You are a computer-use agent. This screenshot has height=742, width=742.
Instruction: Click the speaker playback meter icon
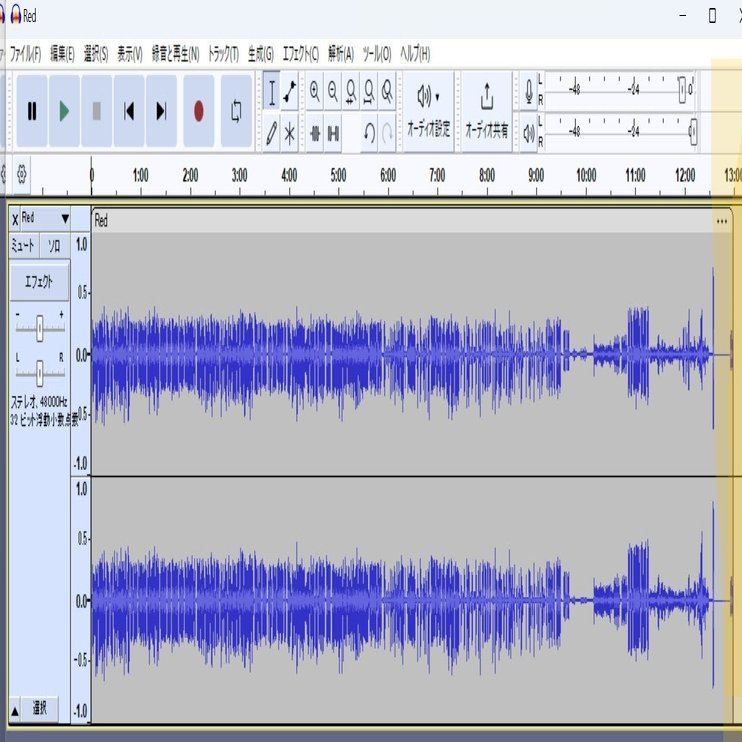(x=529, y=133)
